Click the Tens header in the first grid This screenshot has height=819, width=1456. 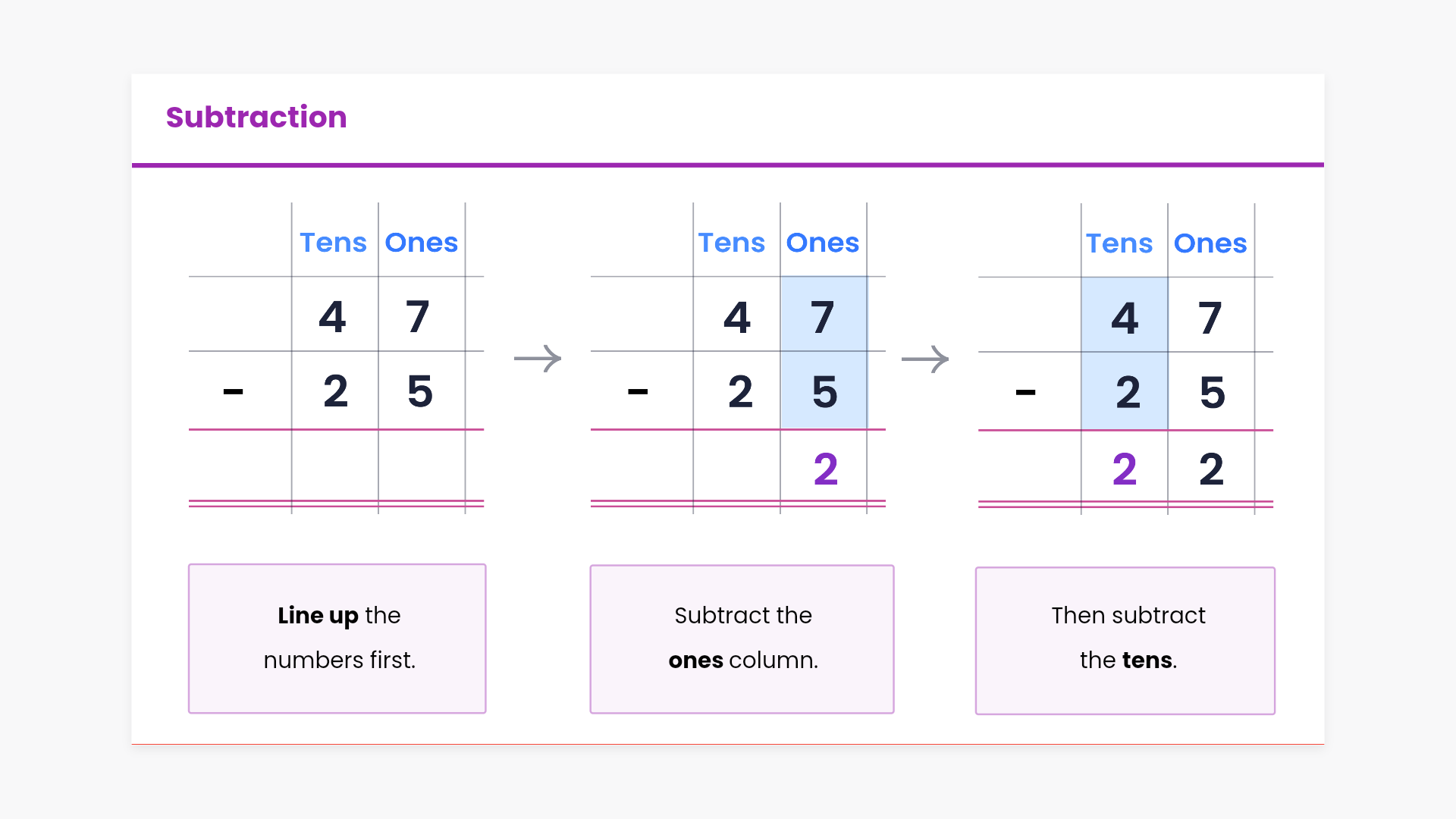click(333, 243)
